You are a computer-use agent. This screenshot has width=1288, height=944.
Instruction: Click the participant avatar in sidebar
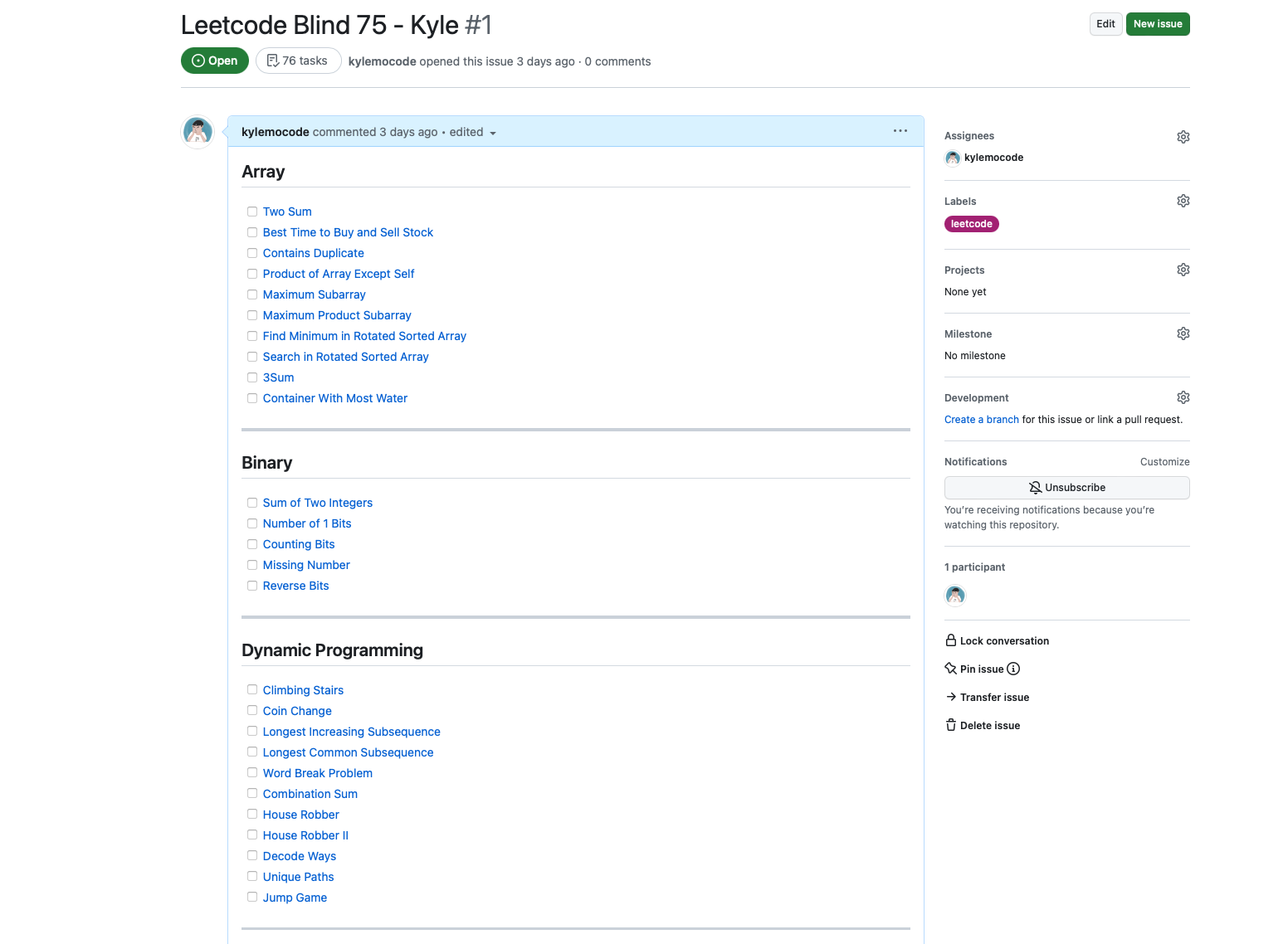click(x=955, y=595)
